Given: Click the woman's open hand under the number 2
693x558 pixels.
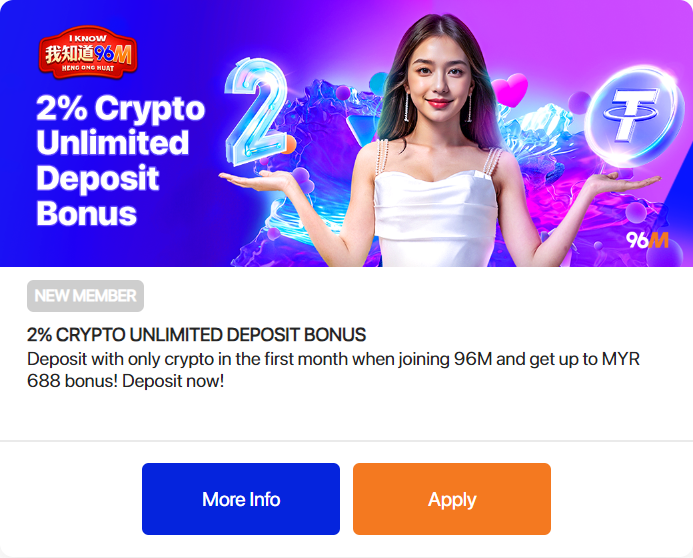Looking at the screenshot, I should click(x=256, y=180).
